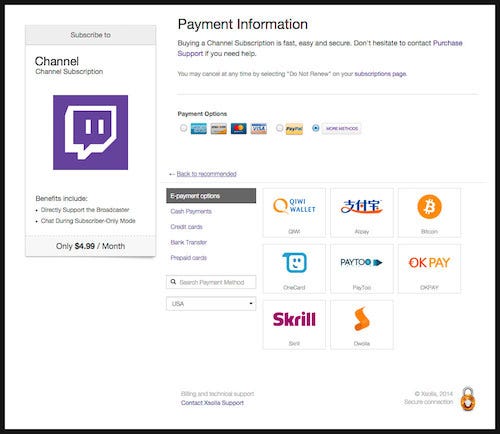This screenshot has width=500, height=434.
Task: Pick the OKPAY payment method
Action: [429, 269]
